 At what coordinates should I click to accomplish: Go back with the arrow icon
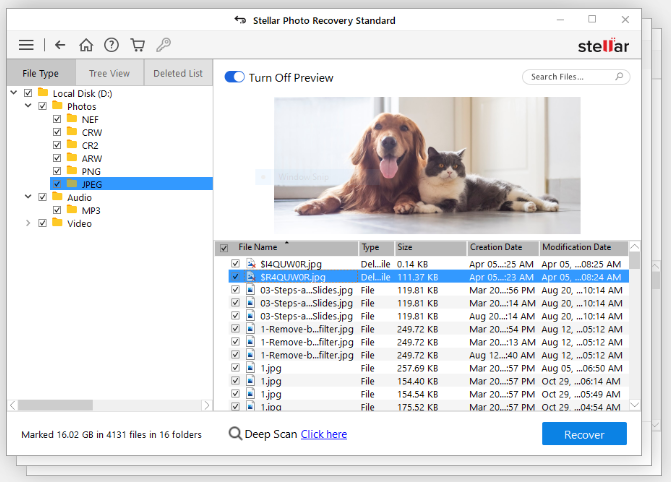coord(60,45)
